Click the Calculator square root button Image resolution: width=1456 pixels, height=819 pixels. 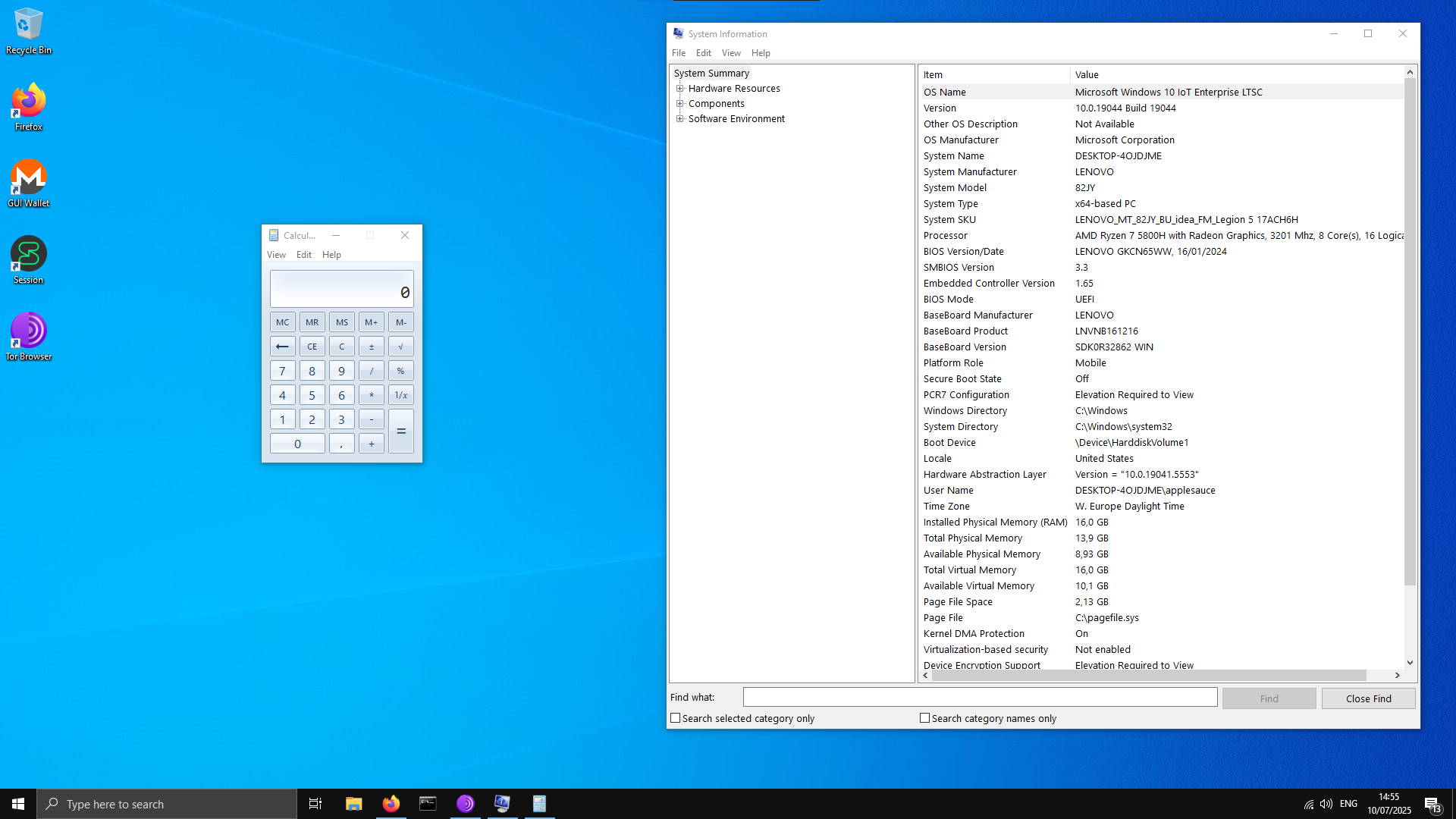[x=400, y=347]
